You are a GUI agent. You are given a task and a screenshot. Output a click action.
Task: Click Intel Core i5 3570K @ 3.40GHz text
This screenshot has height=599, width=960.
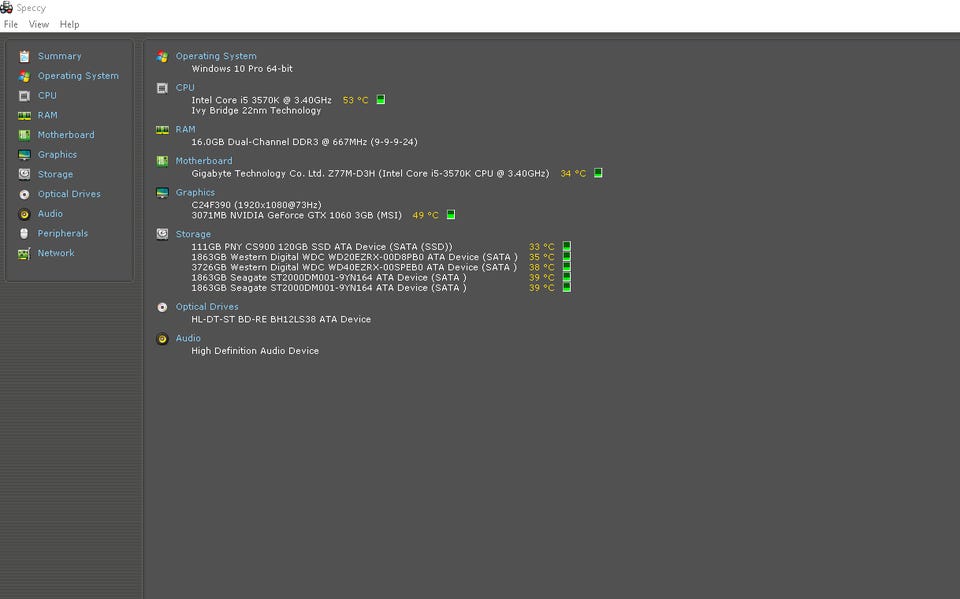point(261,100)
